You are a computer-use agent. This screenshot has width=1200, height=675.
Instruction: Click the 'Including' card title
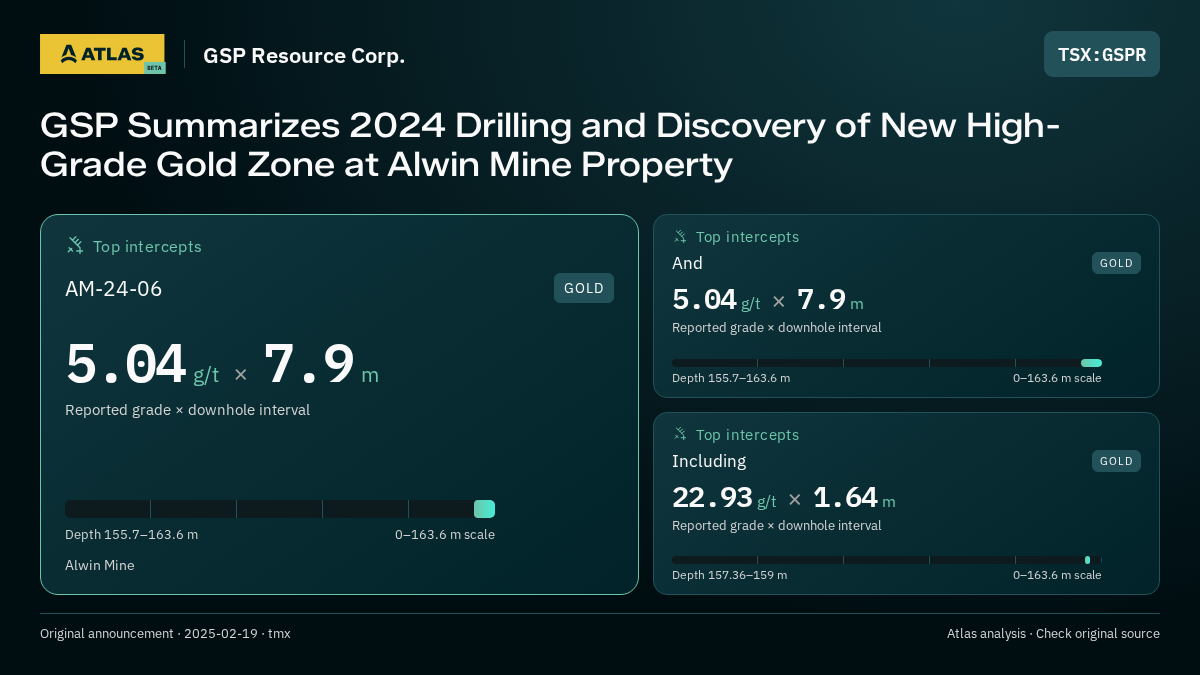709,461
